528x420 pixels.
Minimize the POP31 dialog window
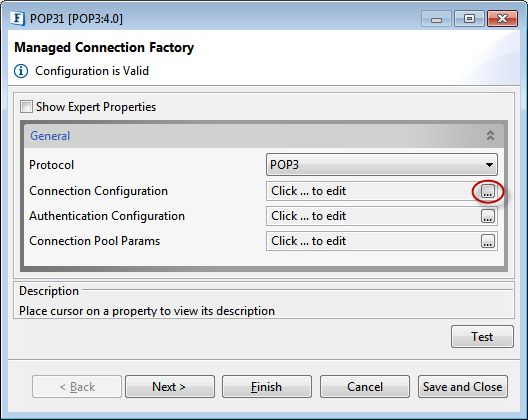(436, 19)
